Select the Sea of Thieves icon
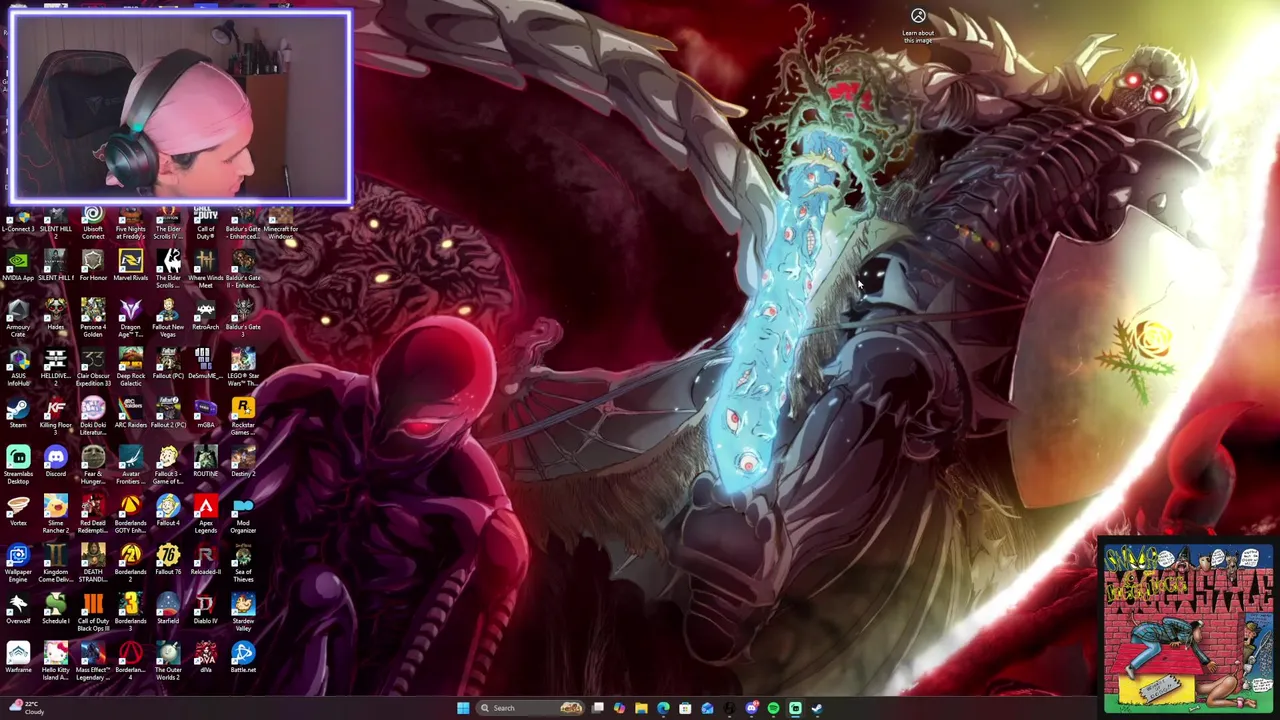 243,564
